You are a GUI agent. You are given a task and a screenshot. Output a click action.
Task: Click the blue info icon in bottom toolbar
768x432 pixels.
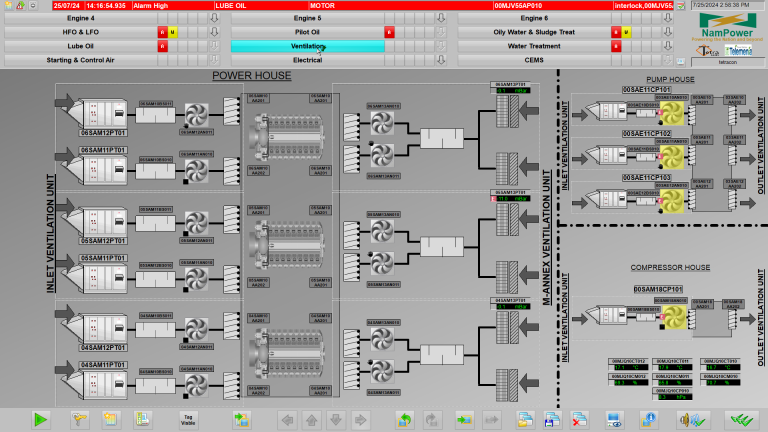[648, 419]
